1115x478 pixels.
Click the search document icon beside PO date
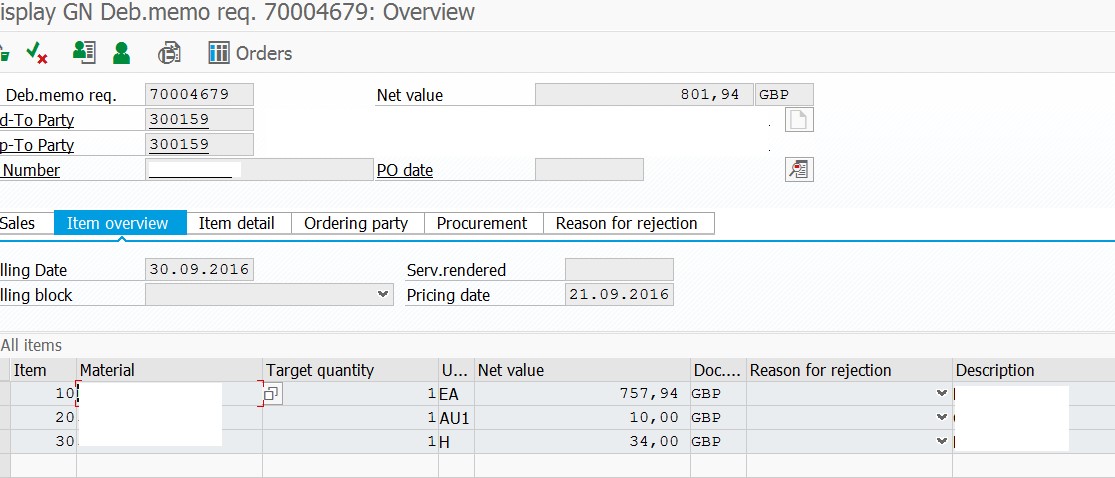click(x=799, y=170)
